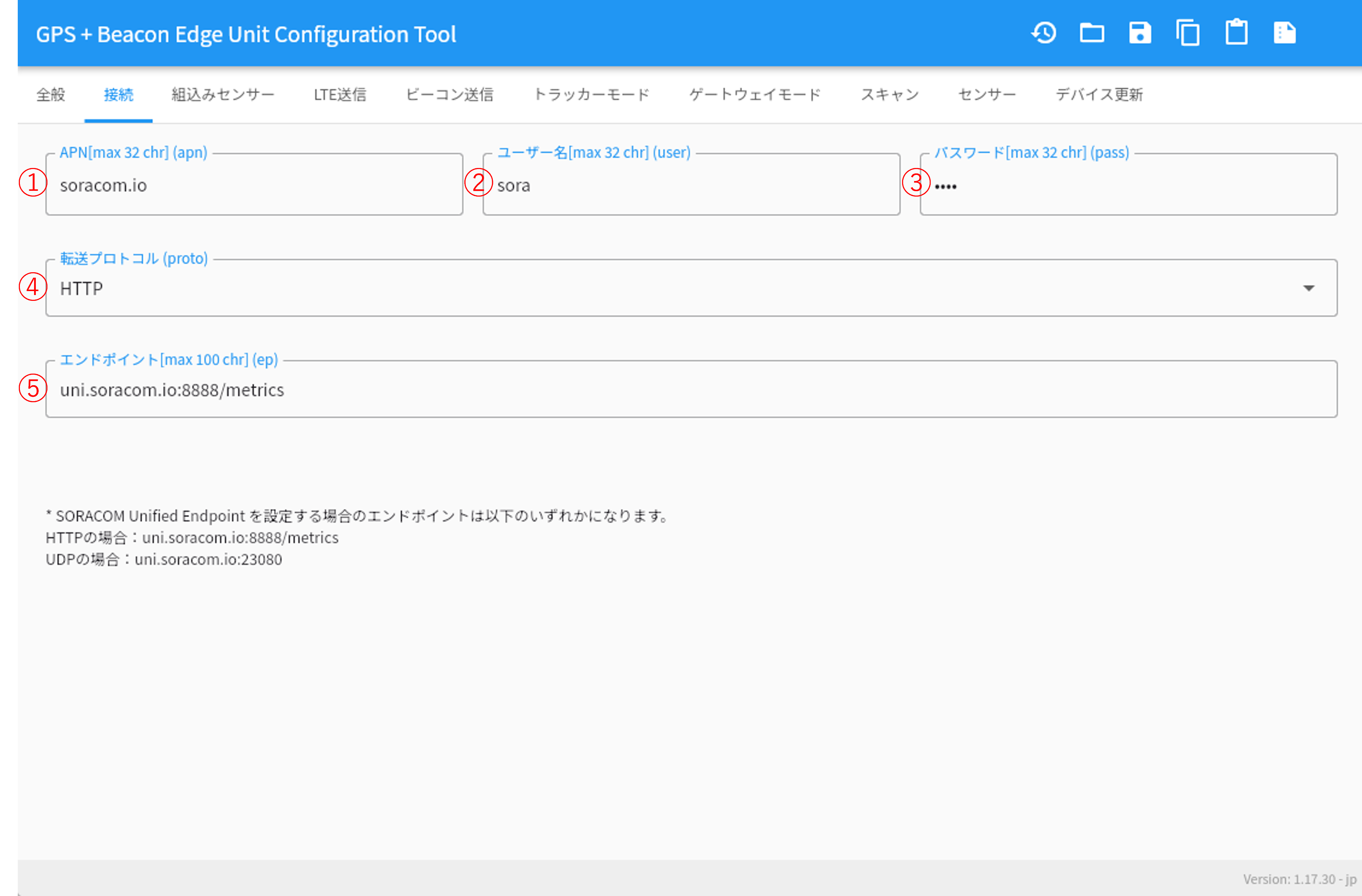Go to the LTE送信 tab
Screen dimensions: 1362x896
tap(340, 94)
